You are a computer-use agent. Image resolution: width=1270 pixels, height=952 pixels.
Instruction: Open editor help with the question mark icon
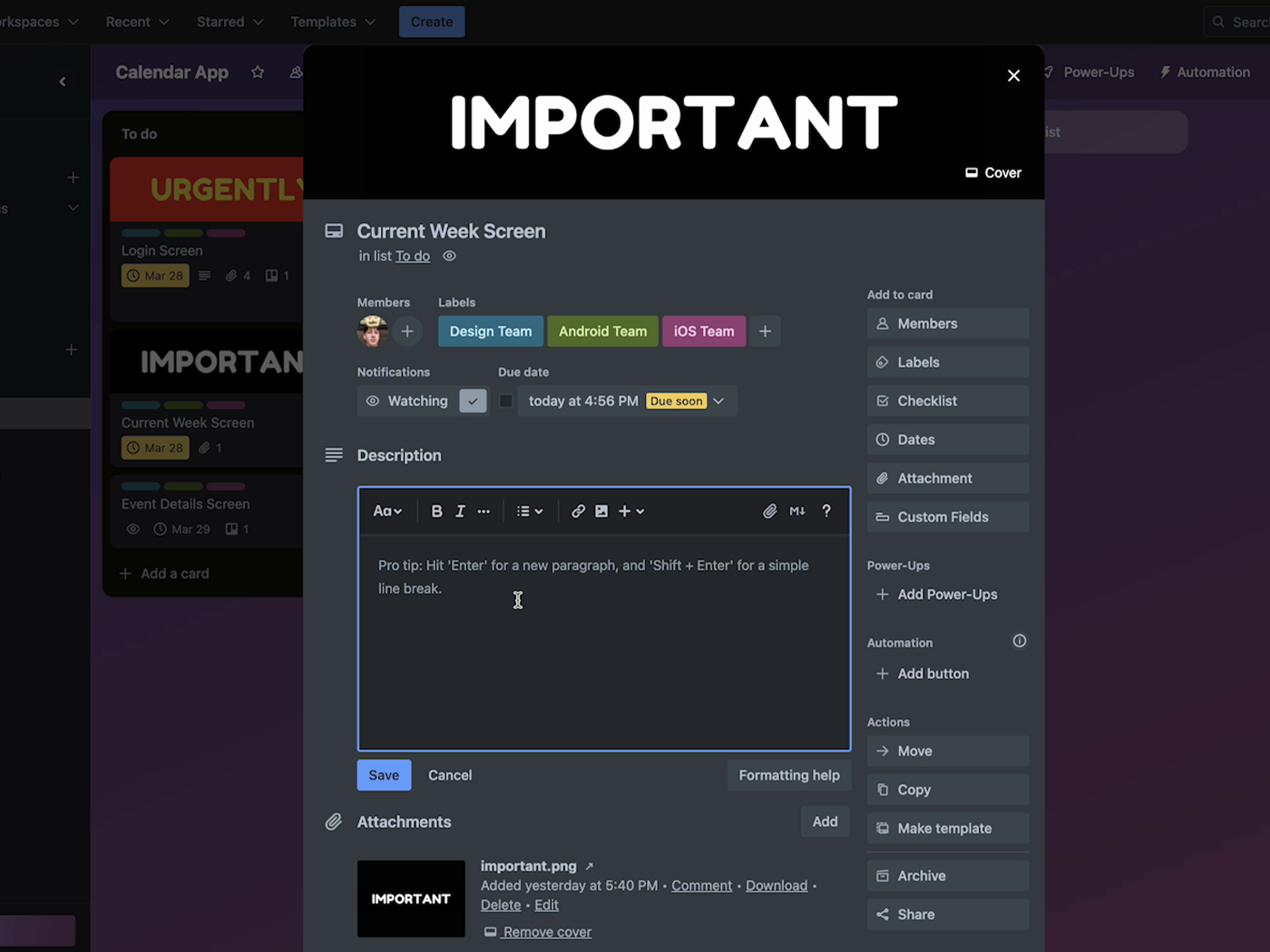point(826,511)
